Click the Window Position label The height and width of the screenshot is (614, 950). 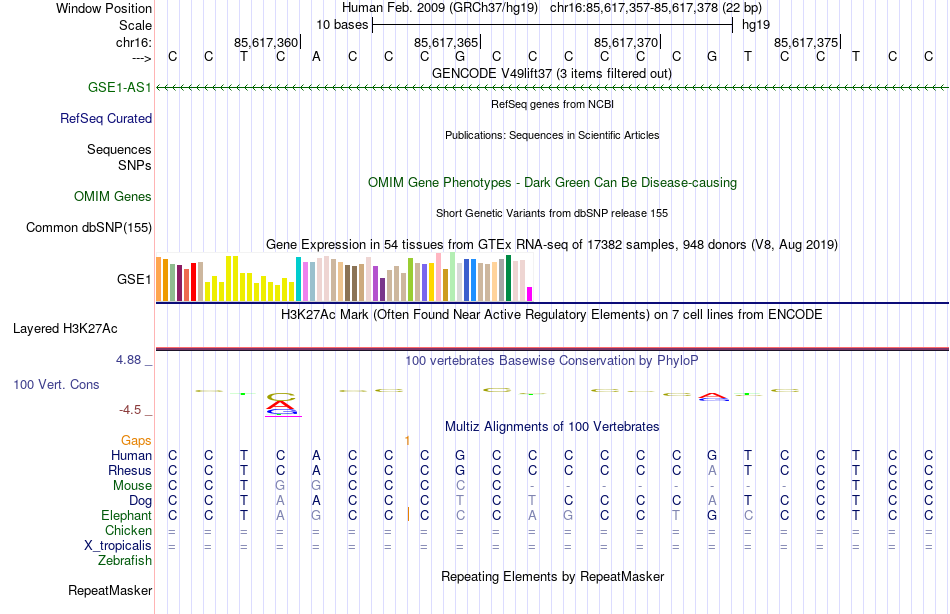point(104,8)
